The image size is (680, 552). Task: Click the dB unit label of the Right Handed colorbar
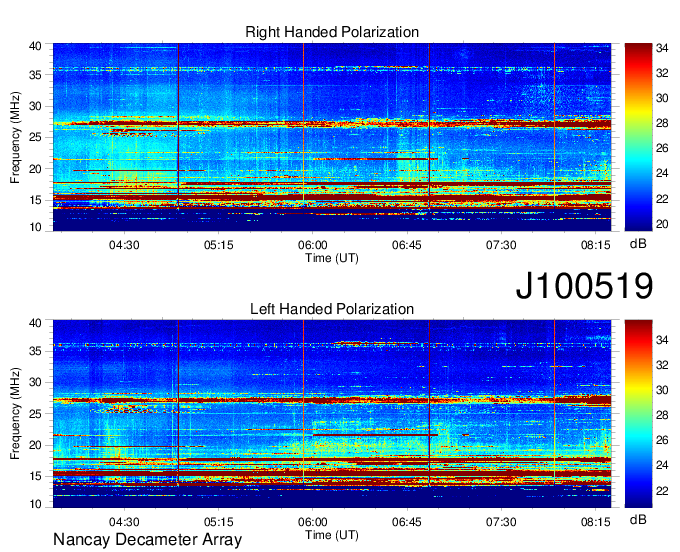click(638, 244)
